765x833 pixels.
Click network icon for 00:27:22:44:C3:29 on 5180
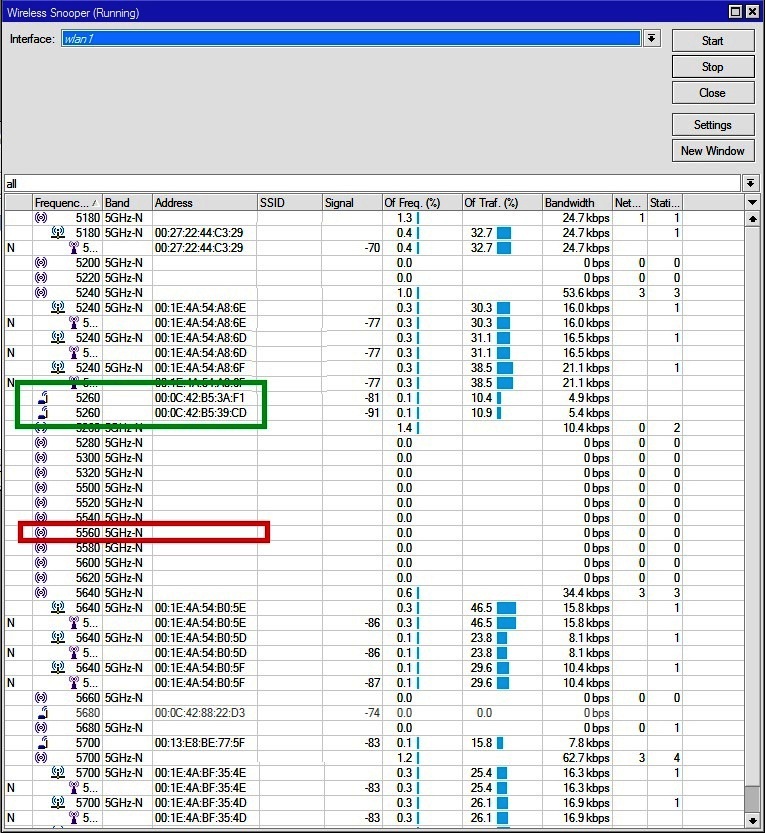tap(58, 232)
